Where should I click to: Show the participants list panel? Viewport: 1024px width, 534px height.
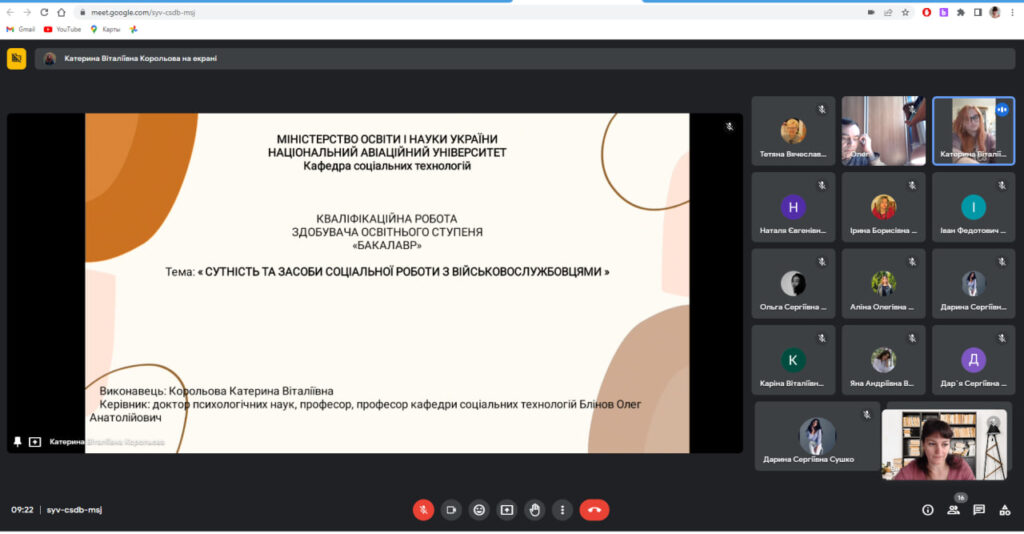[953, 510]
